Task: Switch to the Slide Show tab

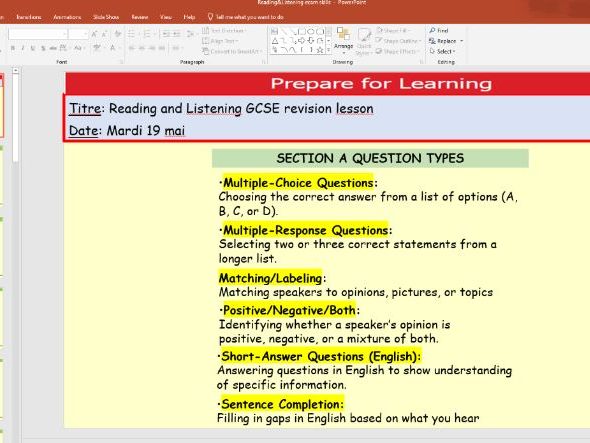Action: (106, 17)
